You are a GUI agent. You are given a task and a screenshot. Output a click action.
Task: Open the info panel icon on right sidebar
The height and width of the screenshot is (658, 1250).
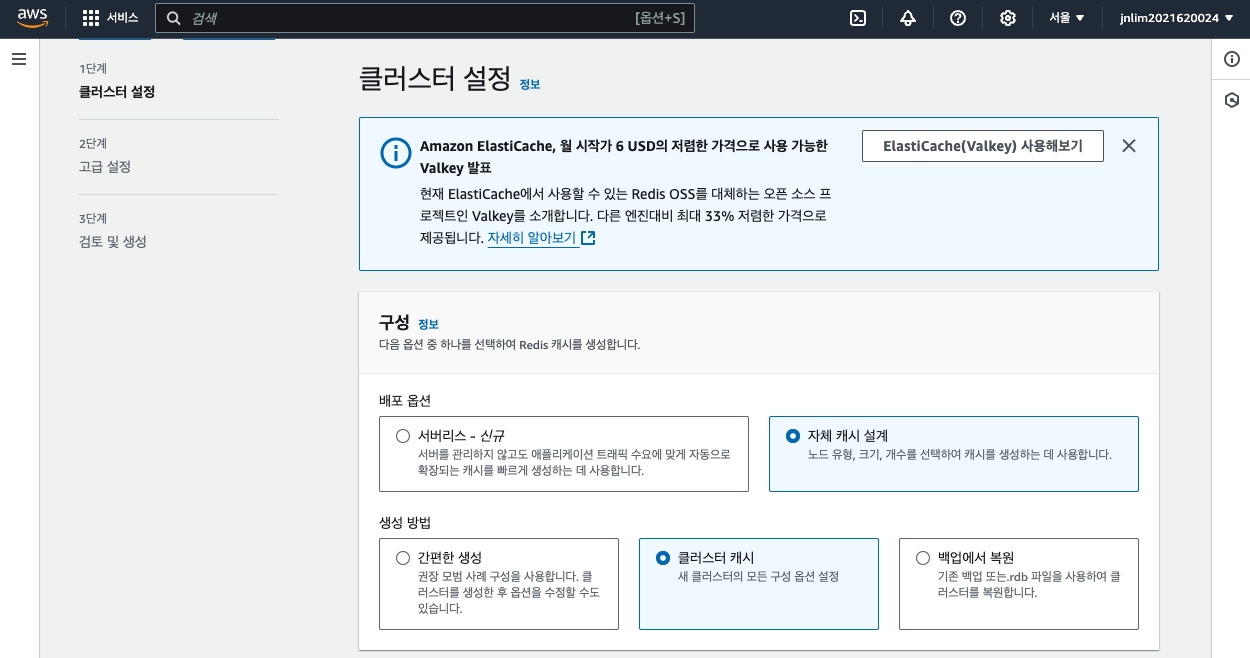1232,60
